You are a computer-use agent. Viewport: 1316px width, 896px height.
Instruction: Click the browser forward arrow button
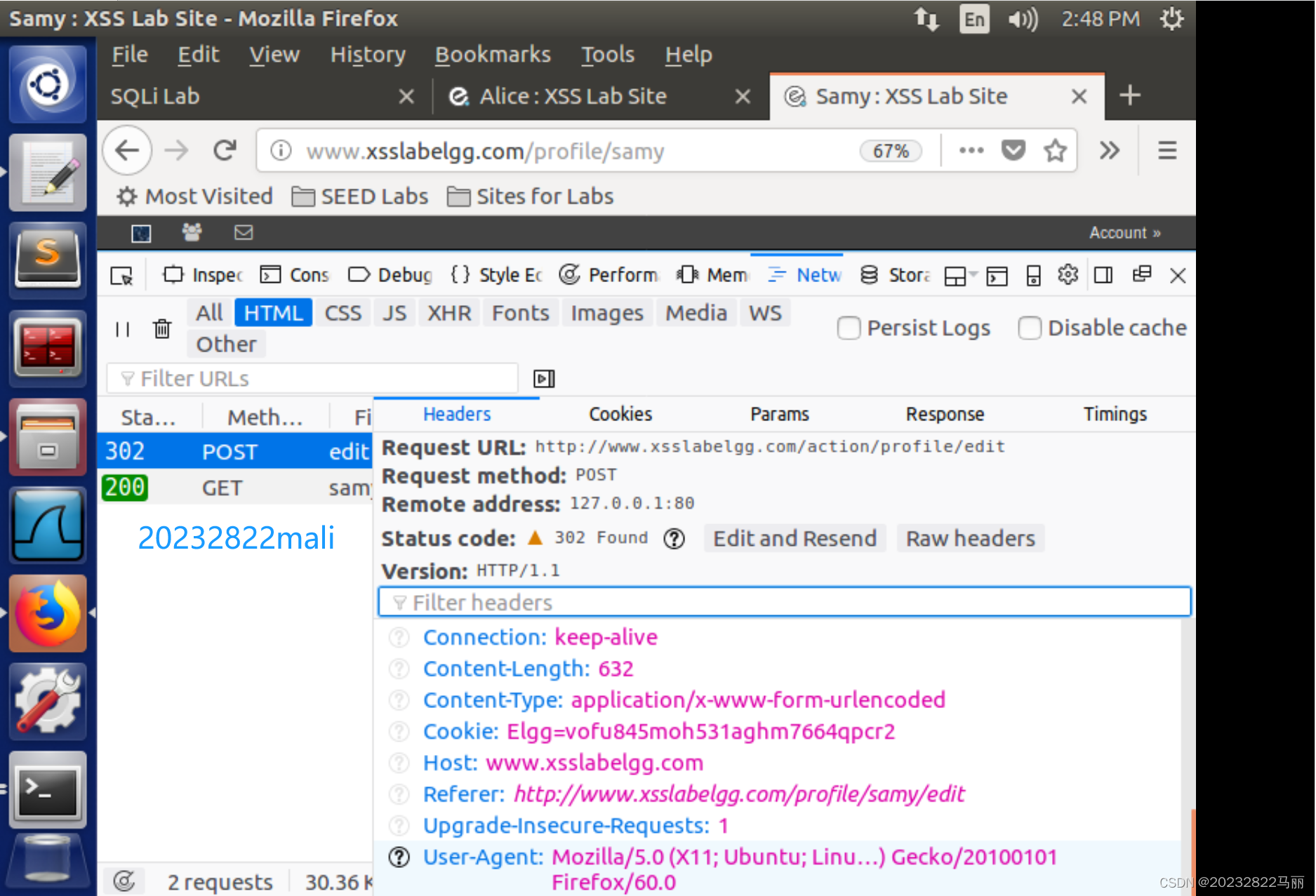point(176,151)
